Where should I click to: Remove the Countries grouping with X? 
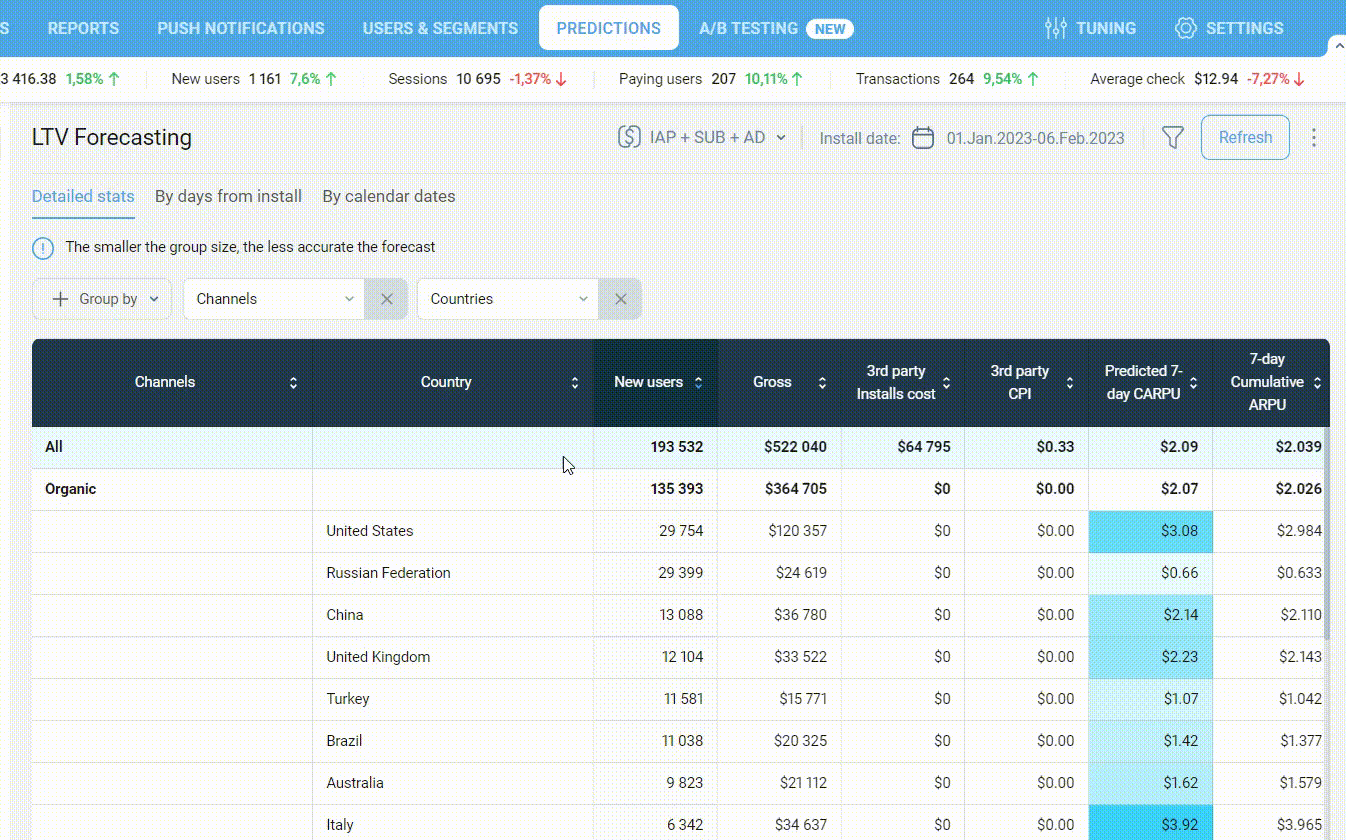click(x=620, y=299)
